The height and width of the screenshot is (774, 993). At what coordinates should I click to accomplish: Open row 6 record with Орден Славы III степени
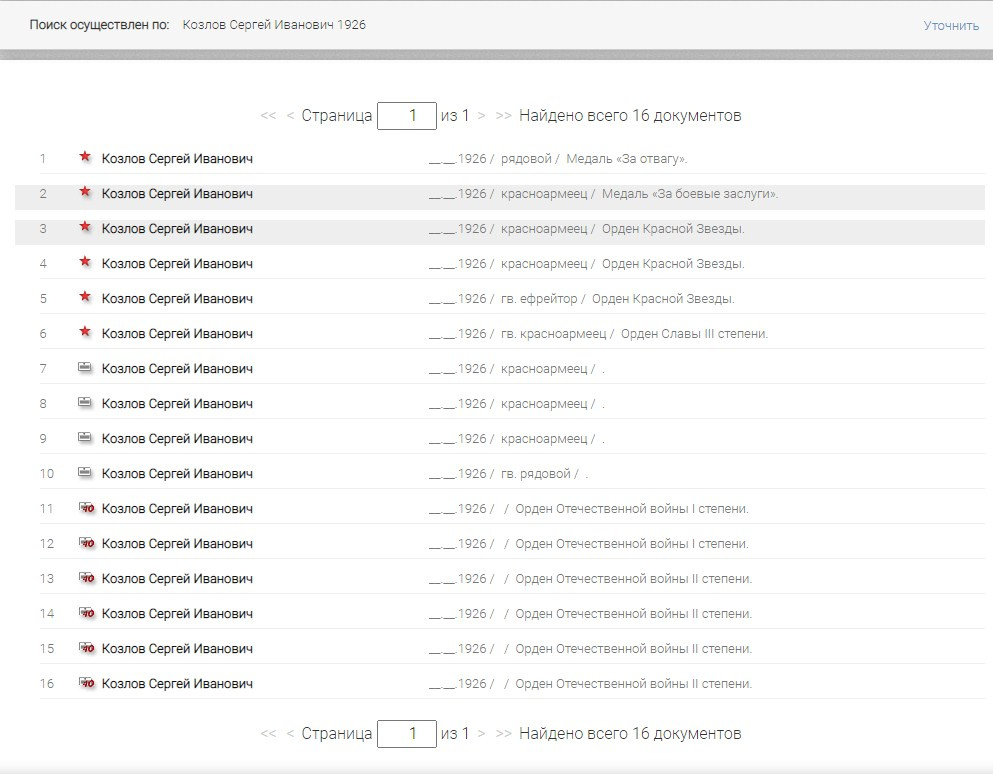point(693,334)
